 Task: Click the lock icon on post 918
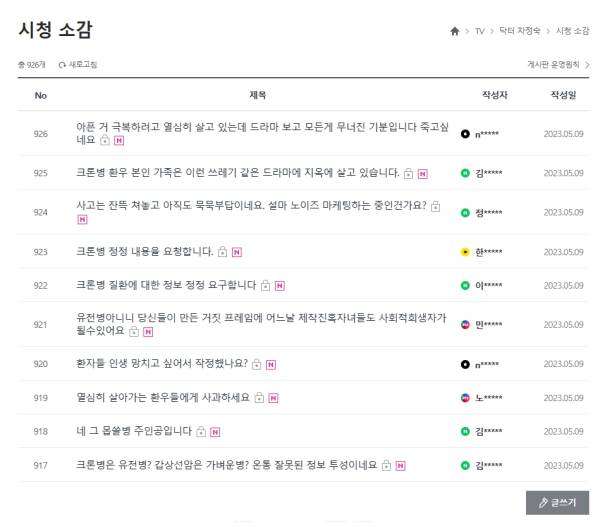(201, 432)
